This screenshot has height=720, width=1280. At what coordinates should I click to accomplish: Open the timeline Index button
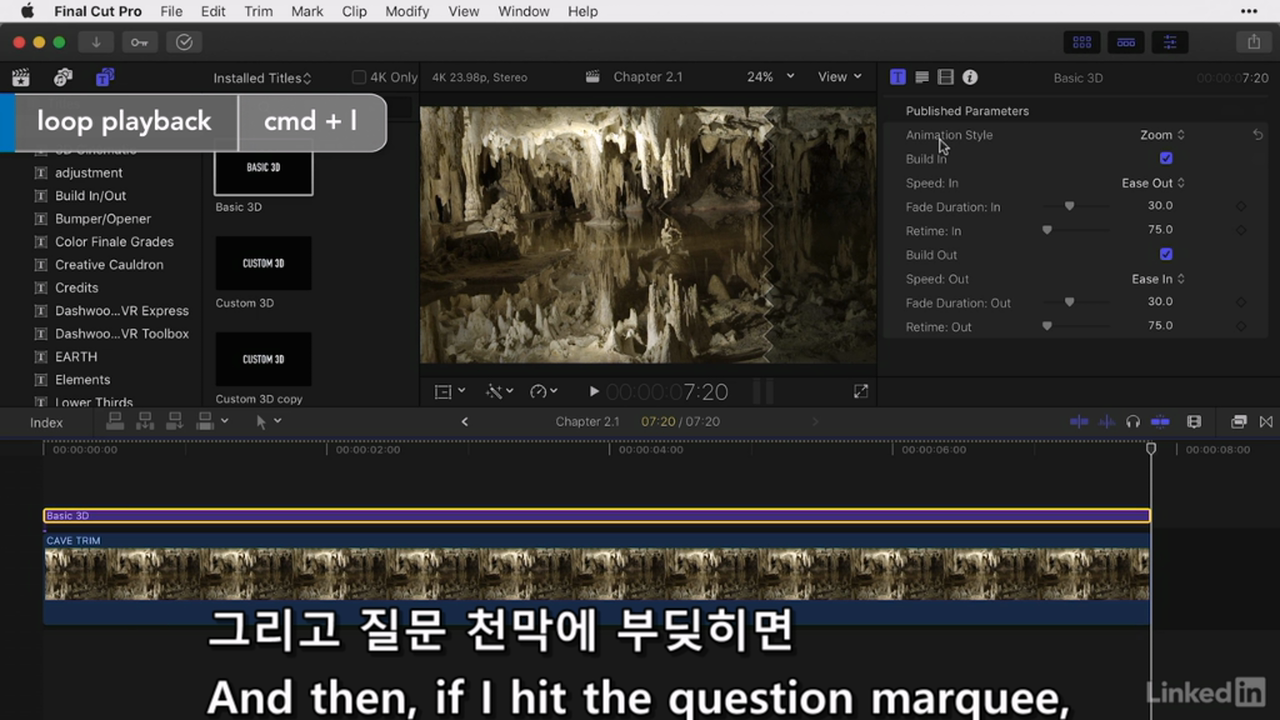(46, 423)
